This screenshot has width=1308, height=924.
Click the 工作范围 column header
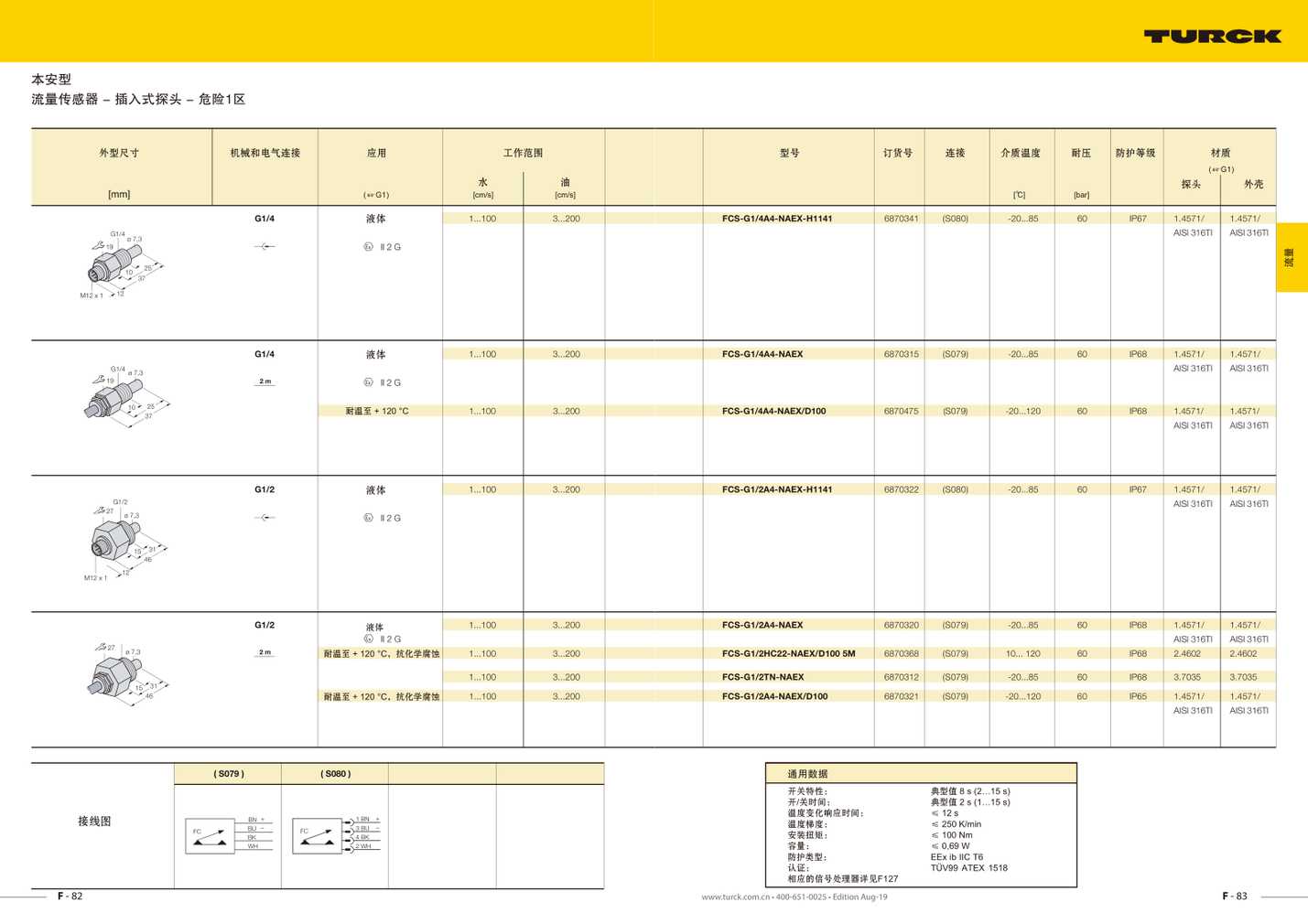pos(523,153)
